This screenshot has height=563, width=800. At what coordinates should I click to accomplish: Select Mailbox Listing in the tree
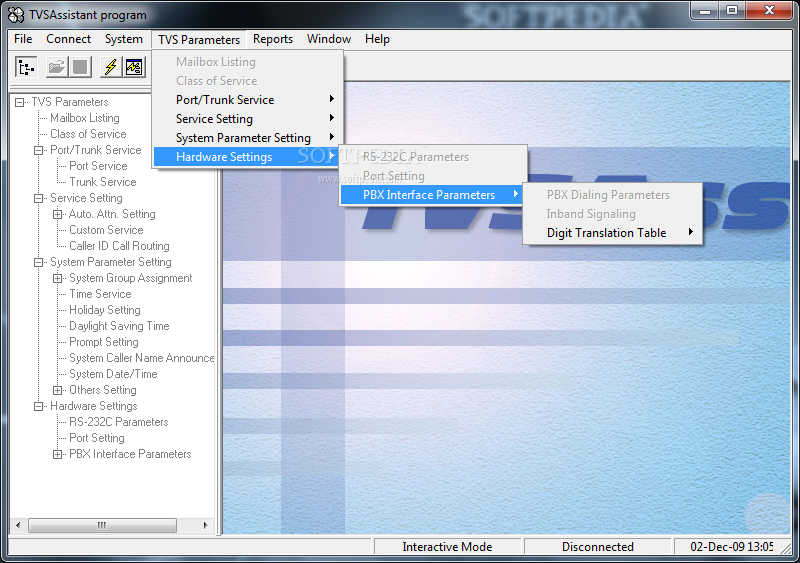85,118
